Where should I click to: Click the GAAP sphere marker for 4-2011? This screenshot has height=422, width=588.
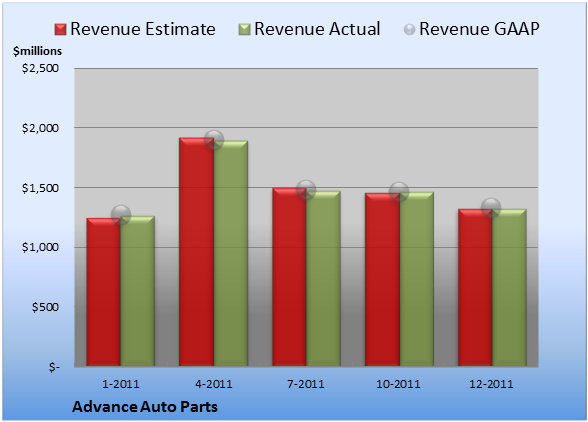[214, 140]
